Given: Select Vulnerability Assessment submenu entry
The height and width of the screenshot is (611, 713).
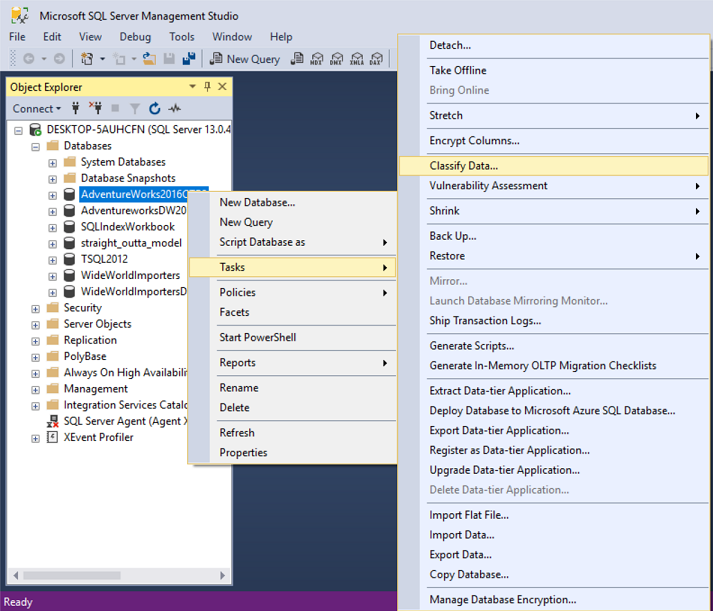Looking at the screenshot, I should [x=553, y=185].
